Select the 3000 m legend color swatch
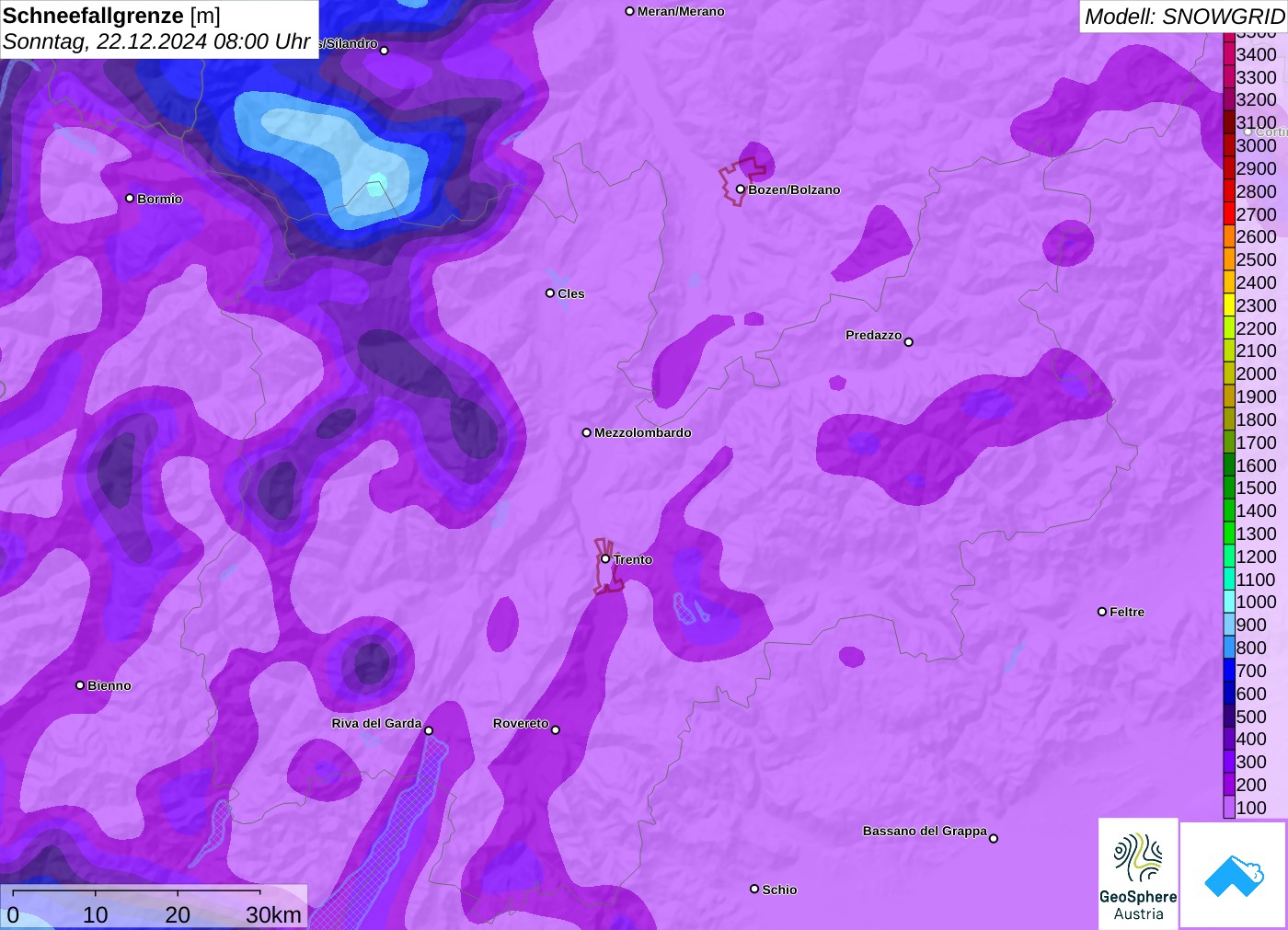This screenshot has width=1288, height=930. (x=1229, y=145)
